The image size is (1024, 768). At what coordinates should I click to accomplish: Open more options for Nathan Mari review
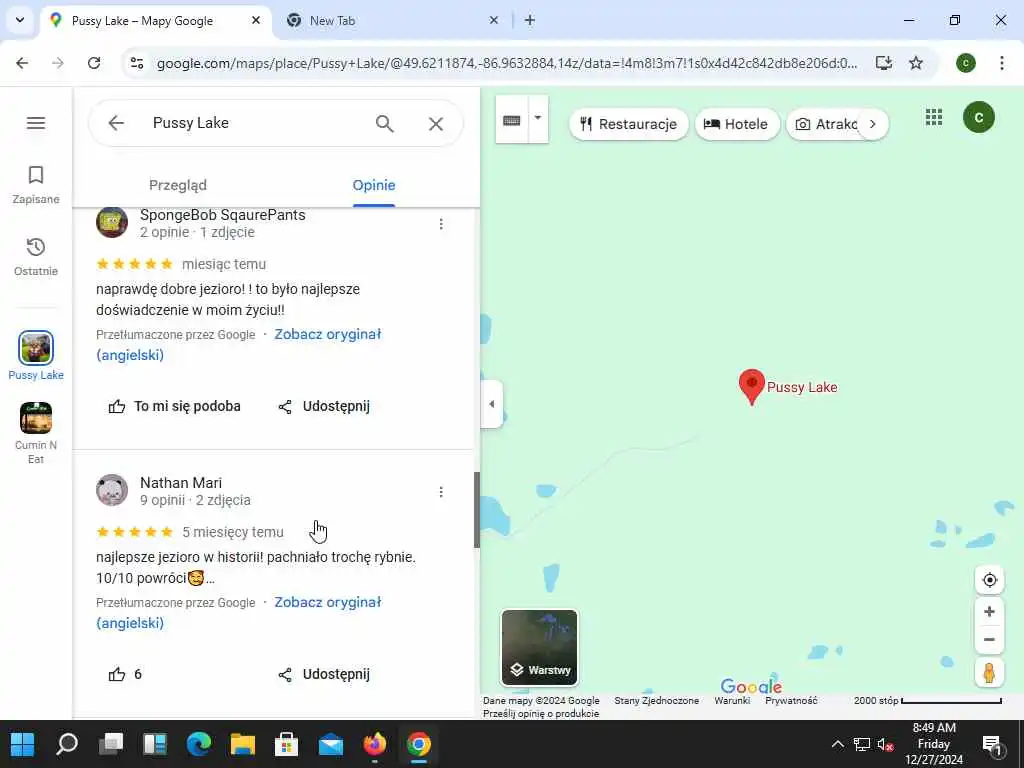click(441, 492)
